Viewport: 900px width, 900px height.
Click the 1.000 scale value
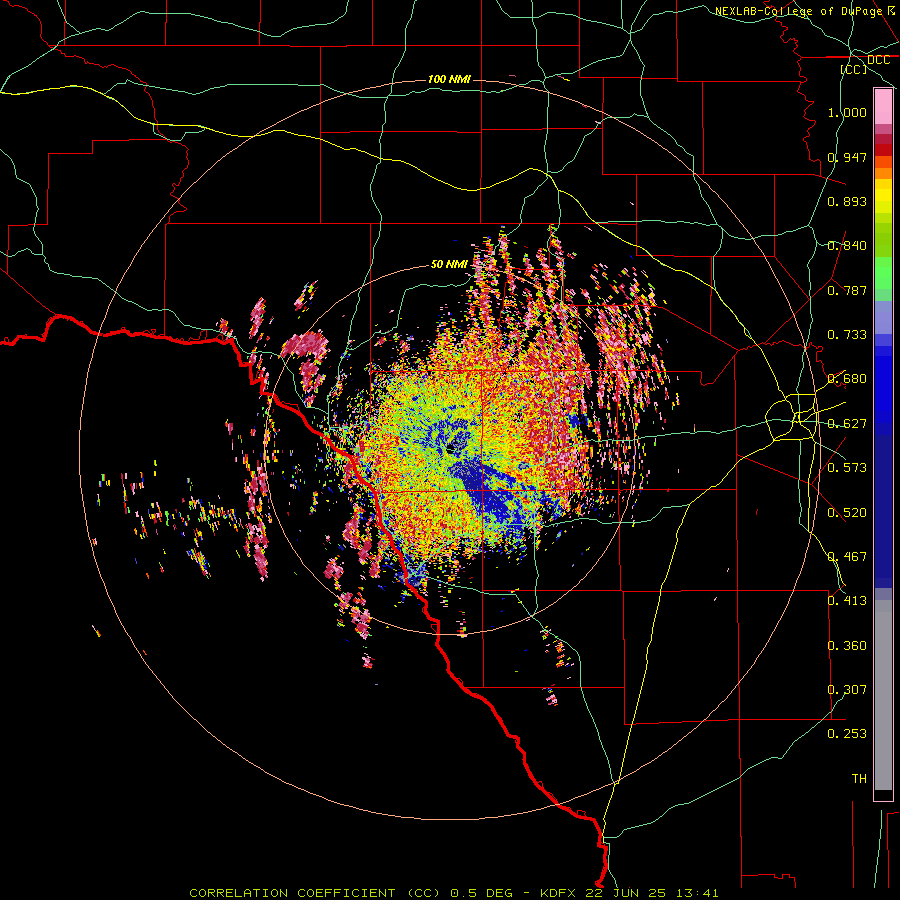847,112
